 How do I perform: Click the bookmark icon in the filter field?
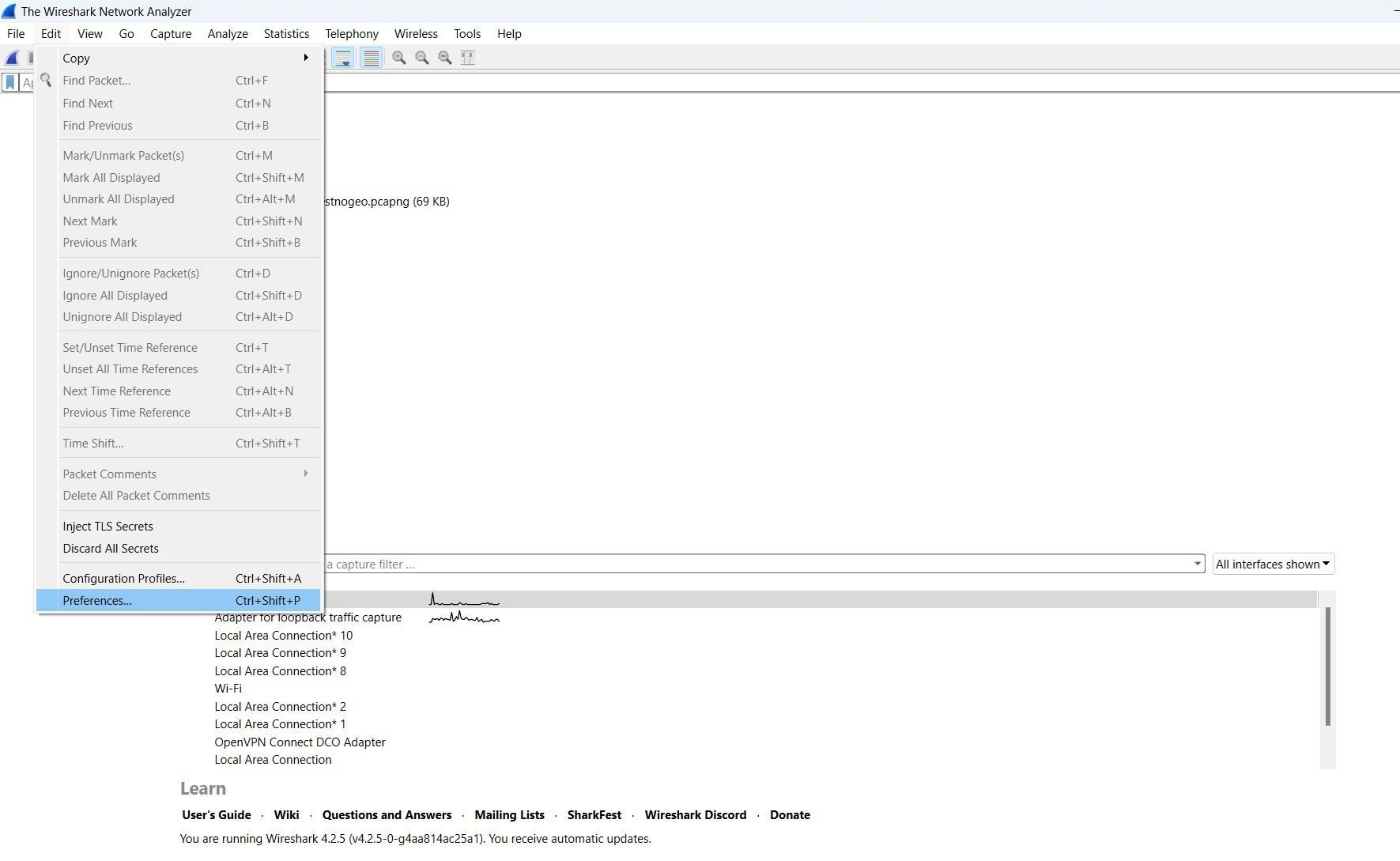(x=9, y=82)
